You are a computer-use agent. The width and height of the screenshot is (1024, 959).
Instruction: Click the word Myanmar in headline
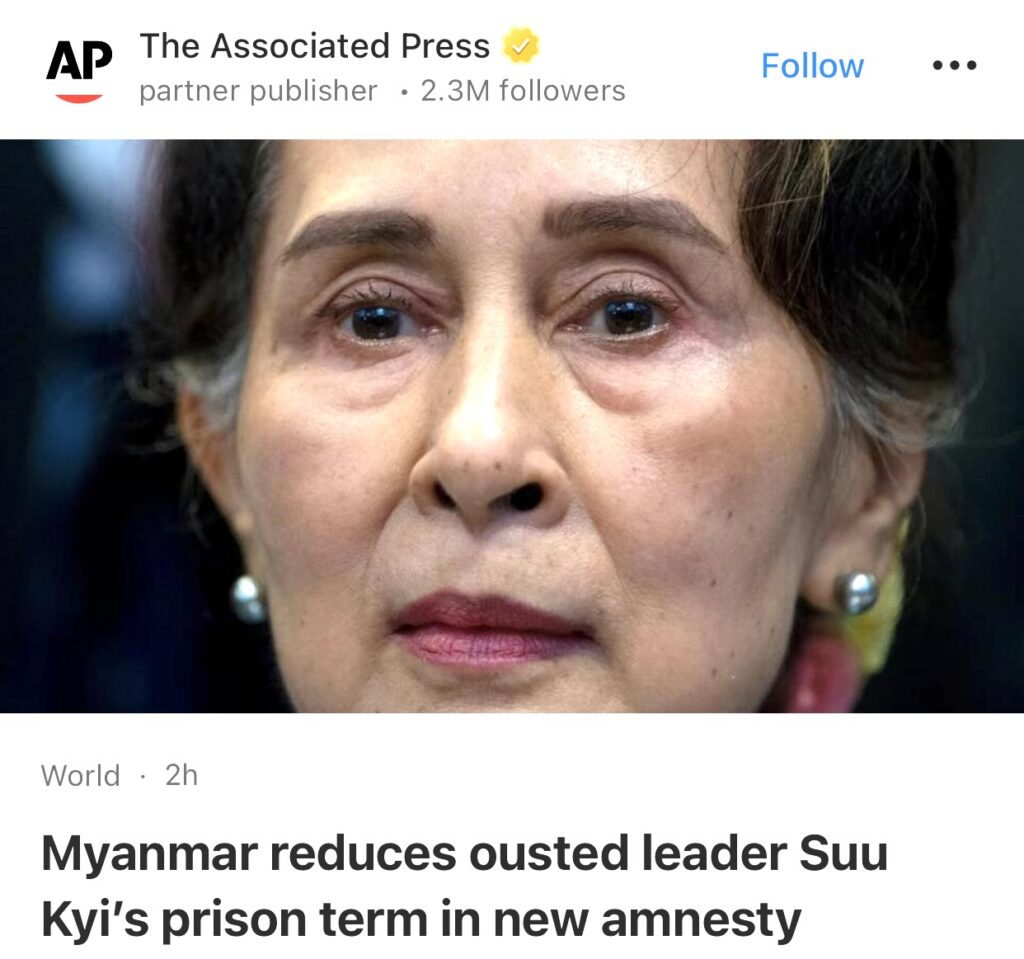(150, 854)
